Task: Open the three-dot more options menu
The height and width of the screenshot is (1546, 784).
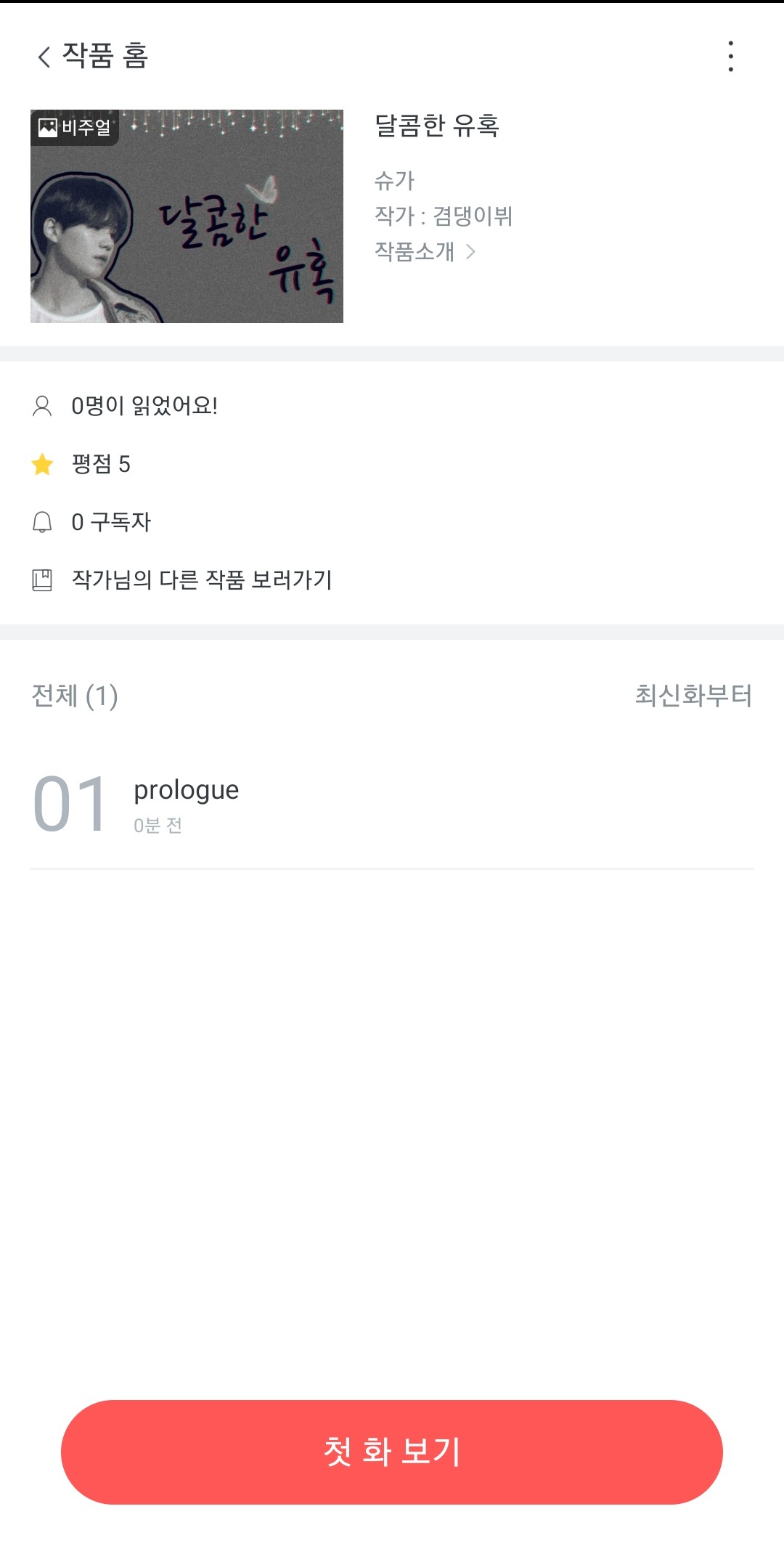Action: click(x=730, y=57)
